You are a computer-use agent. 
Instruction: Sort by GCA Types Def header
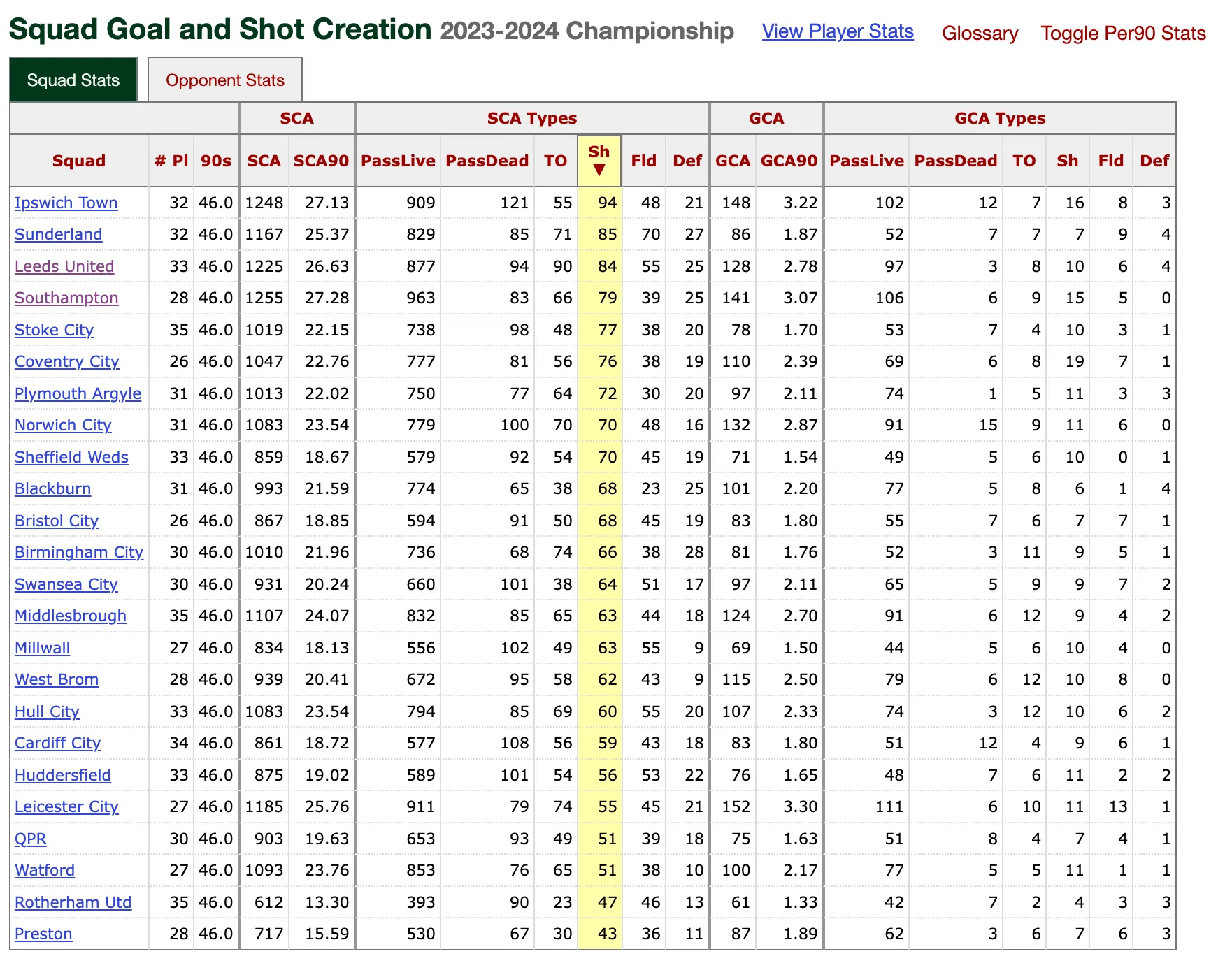point(1154,161)
